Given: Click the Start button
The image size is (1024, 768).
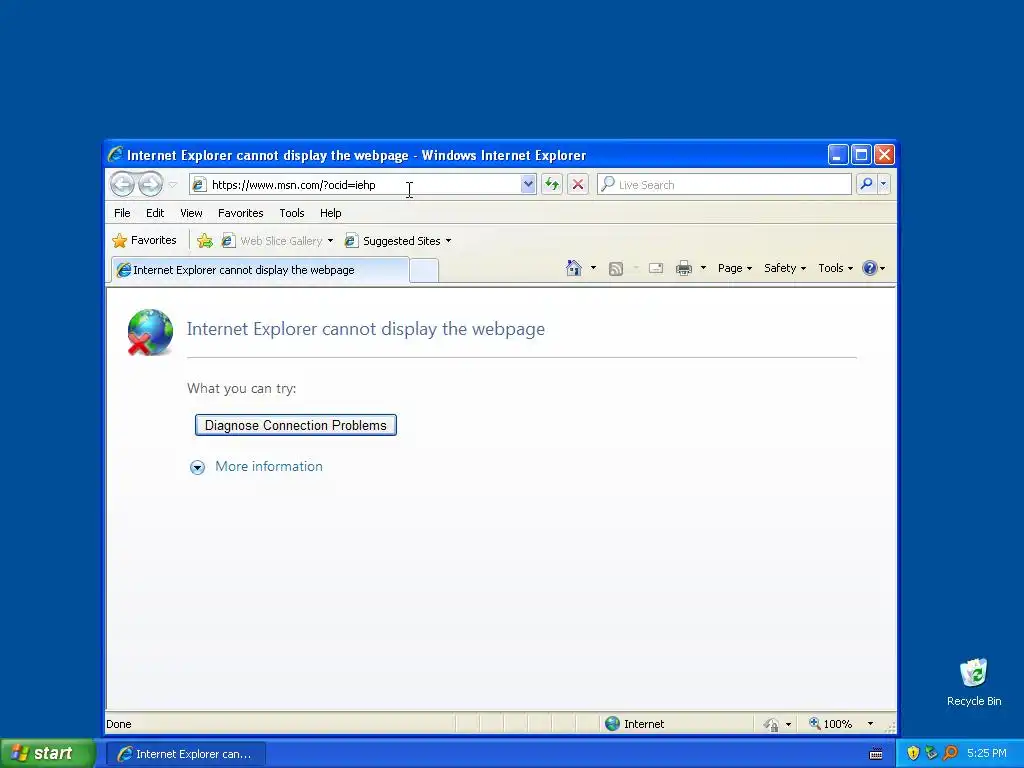Looking at the screenshot, I should click(48, 754).
